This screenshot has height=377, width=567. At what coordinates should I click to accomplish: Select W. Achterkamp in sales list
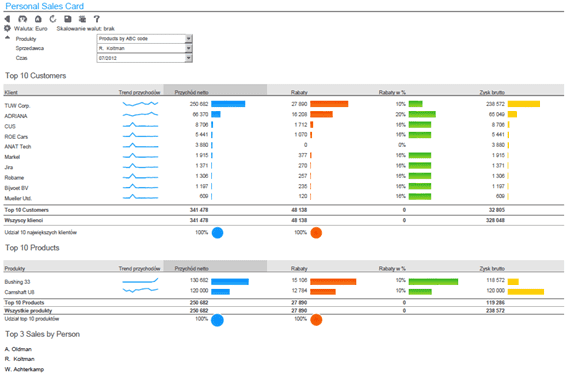point(24,369)
